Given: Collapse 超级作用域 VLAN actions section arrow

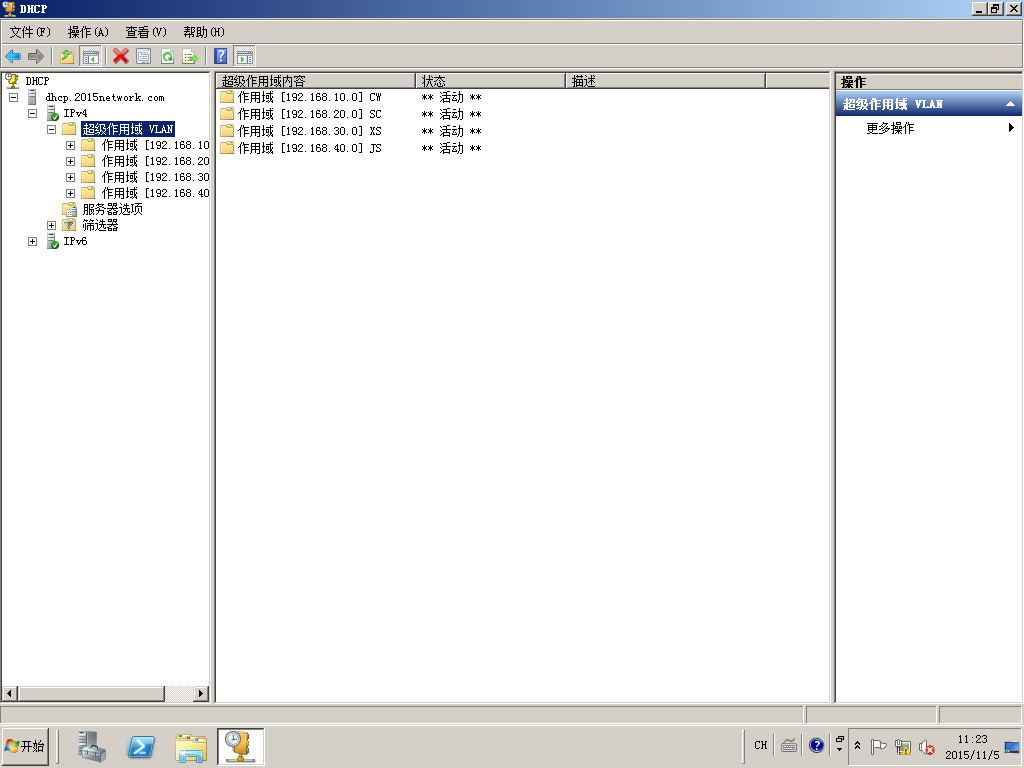Looking at the screenshot, I should click(x=1010, y=104).
